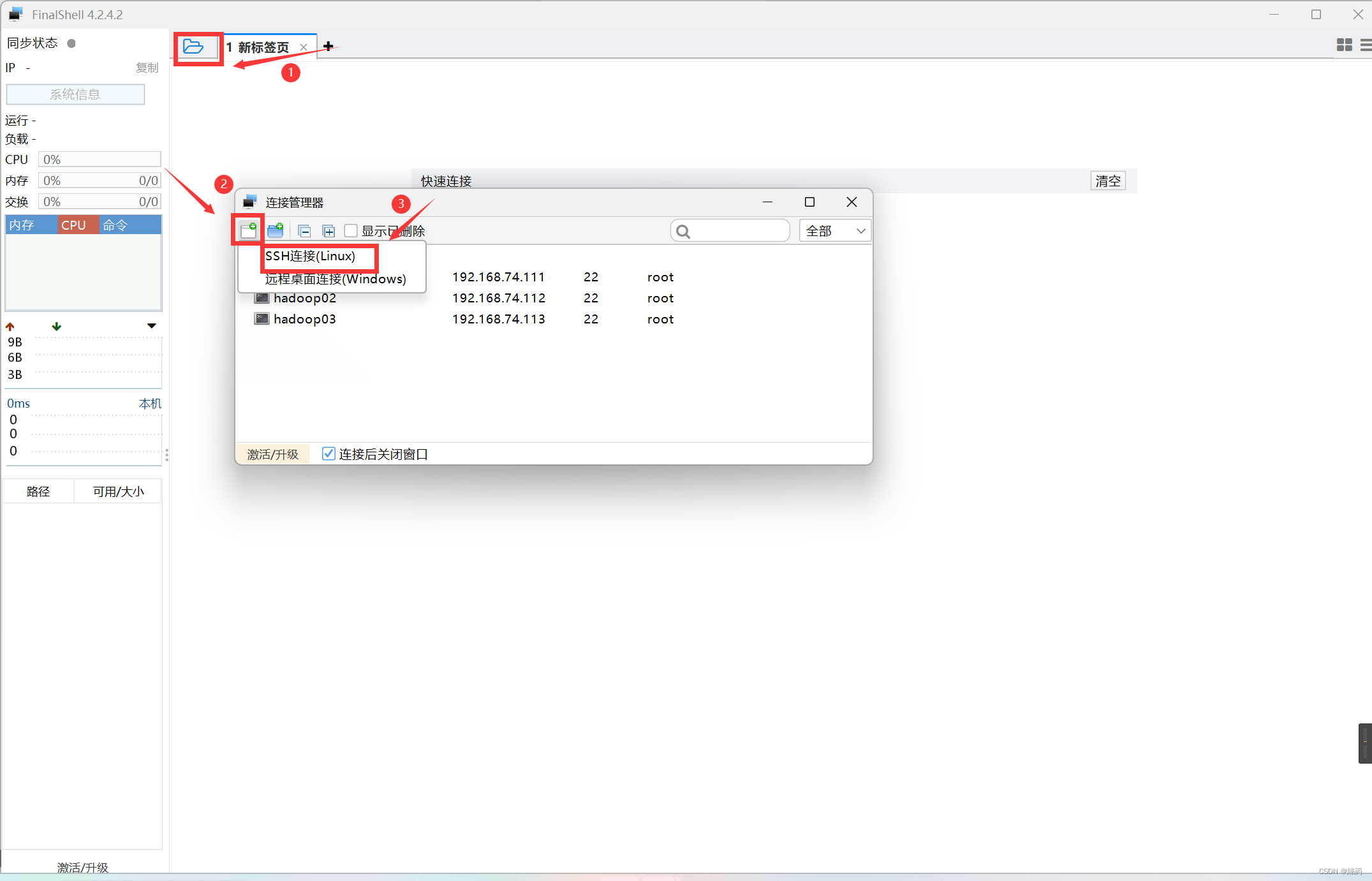Image resolution: width=1372 pixels, height=881 pixels.
Task: Click the 内存 usage progress bar
Action: pyautogui.click(x=100, y=181)
